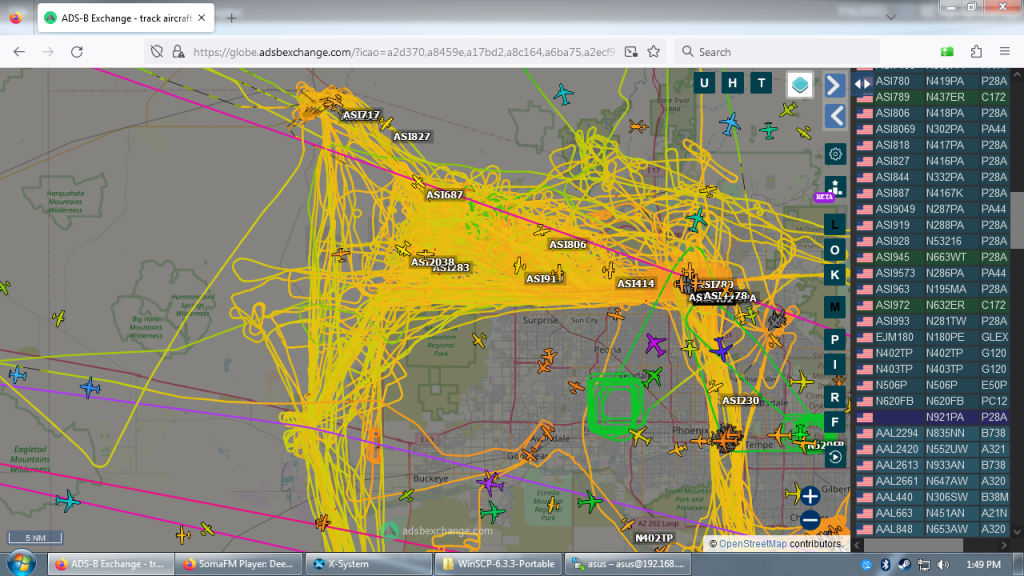1024x576 pixels.
Task: Open Windows Start menu orb
Action: (21, 564)
